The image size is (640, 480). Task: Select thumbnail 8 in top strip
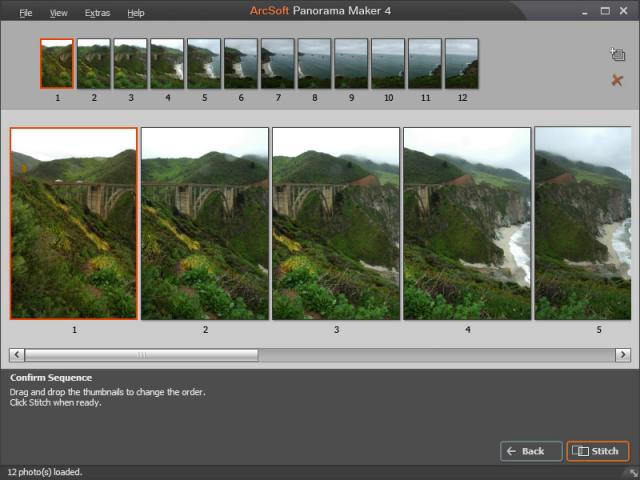tap(314, 63)
